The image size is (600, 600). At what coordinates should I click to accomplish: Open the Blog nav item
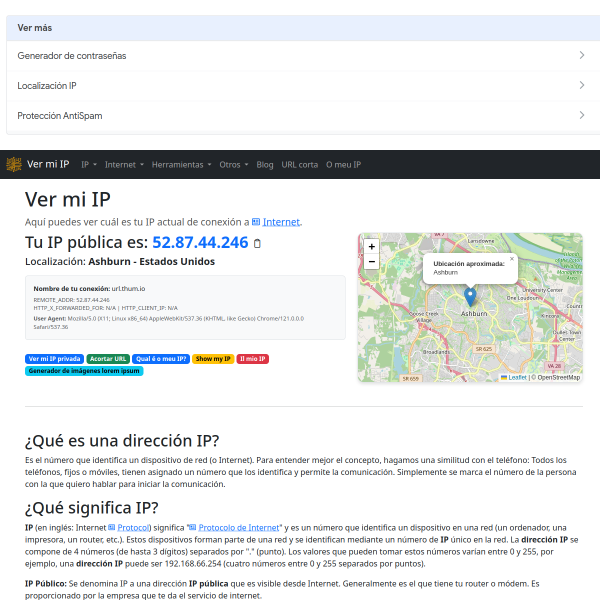tap(265, 165)
